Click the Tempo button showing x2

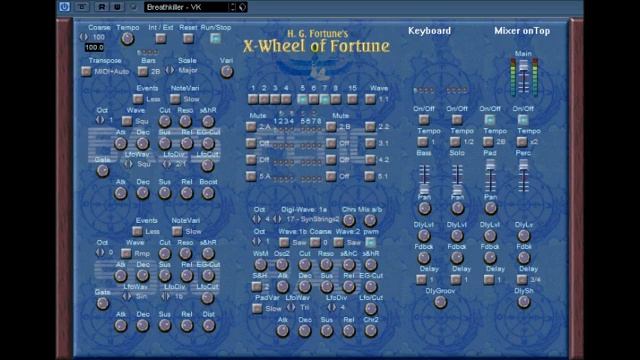tap(522, 141)
